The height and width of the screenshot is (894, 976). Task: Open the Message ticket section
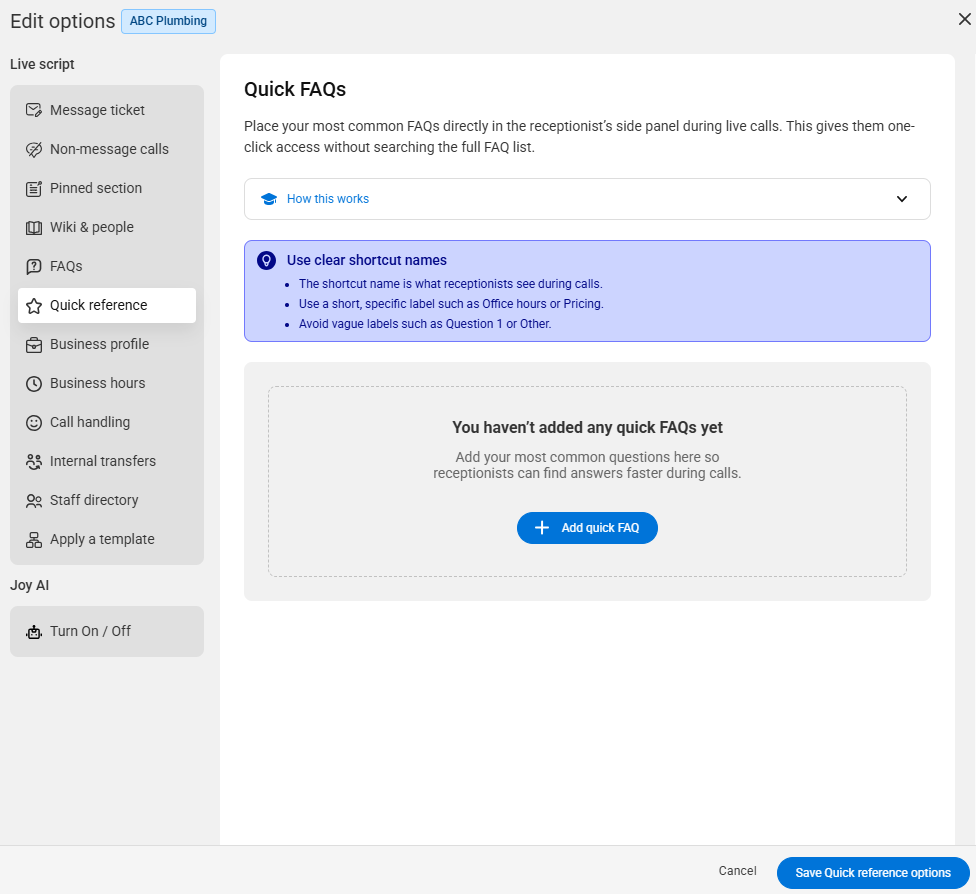[107, 110]
